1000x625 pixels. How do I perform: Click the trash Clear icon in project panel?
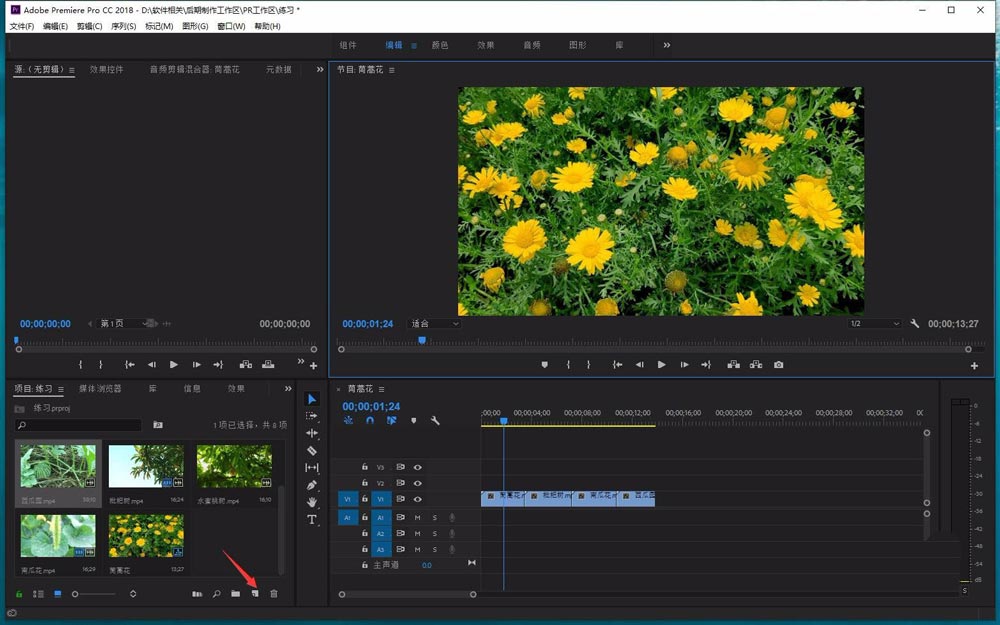tap(274, 594)
